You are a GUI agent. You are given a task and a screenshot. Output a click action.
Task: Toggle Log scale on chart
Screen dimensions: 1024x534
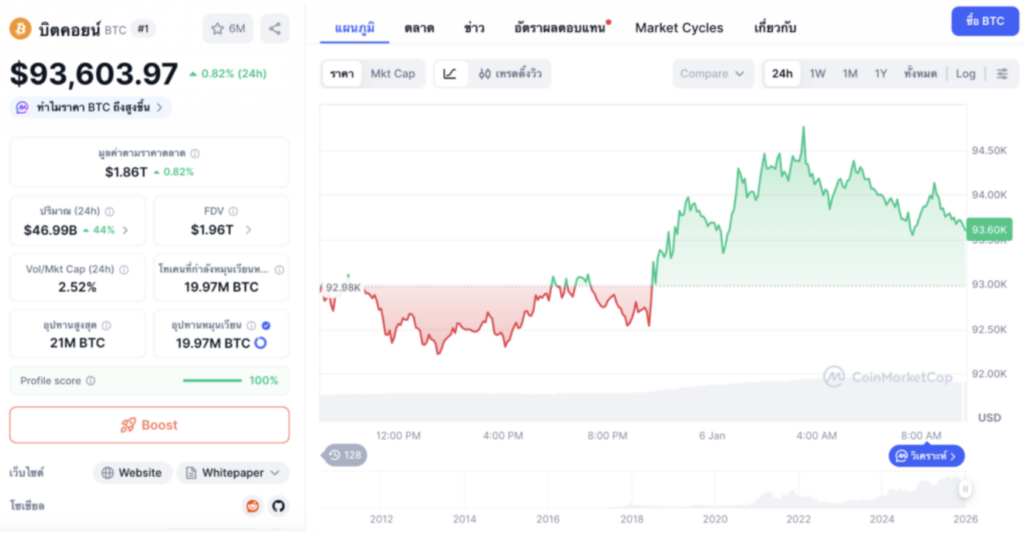point(965,73)
